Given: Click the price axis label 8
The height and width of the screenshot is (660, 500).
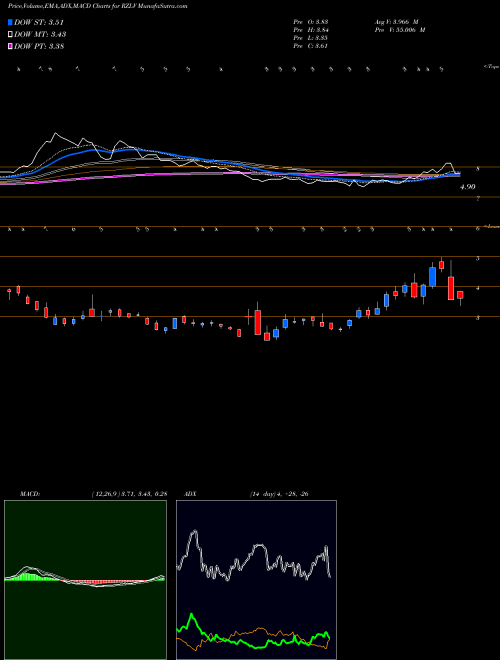Looking at the screenshot, I should (x=477, y=169).
